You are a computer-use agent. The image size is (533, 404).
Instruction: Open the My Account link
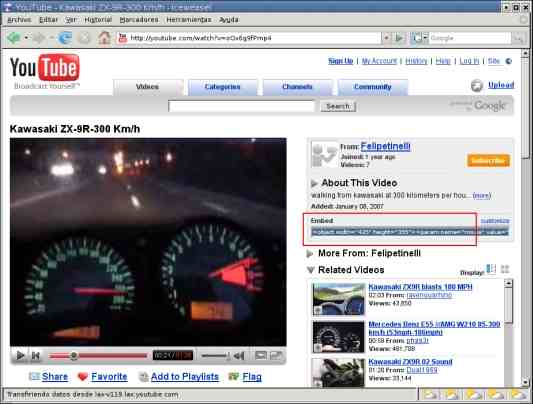point(379,61)
